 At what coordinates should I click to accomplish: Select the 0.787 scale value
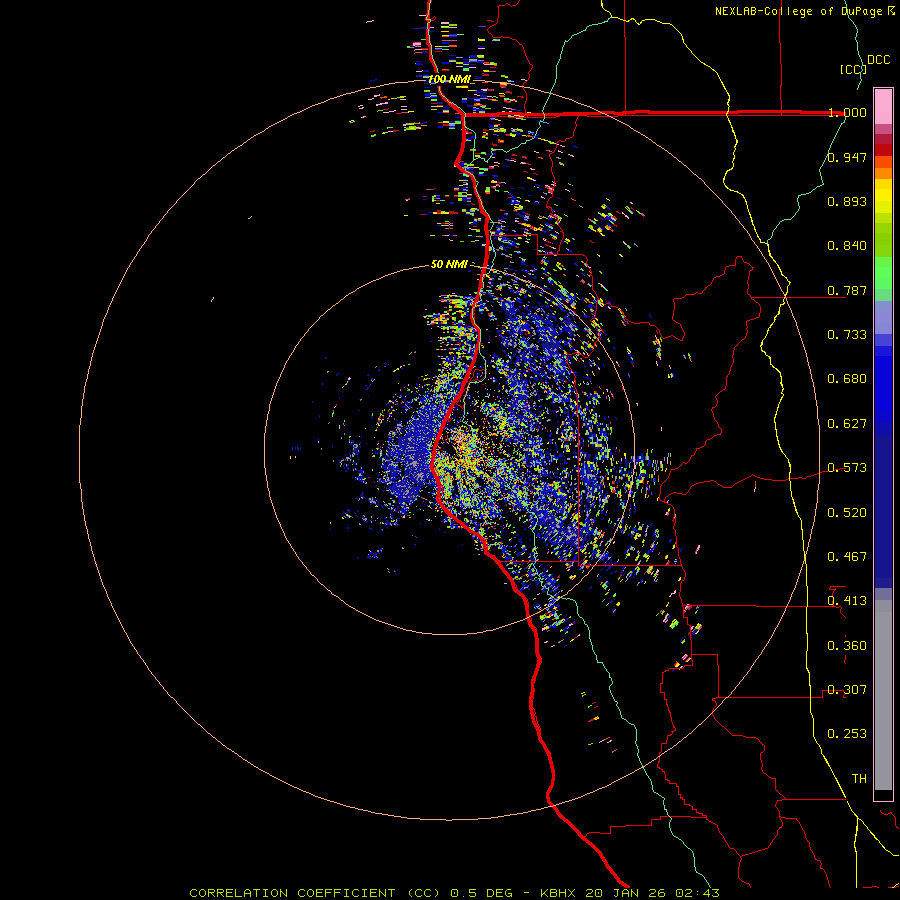coord(847,290)
